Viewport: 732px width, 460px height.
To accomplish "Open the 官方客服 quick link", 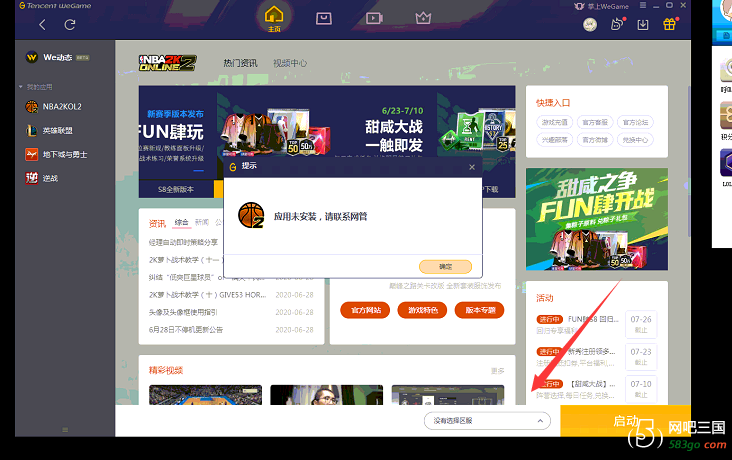I will click(595, 122).
